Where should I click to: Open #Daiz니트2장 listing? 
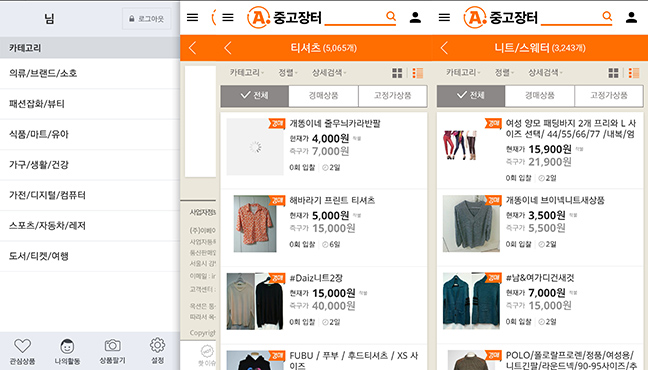(324, 305)
